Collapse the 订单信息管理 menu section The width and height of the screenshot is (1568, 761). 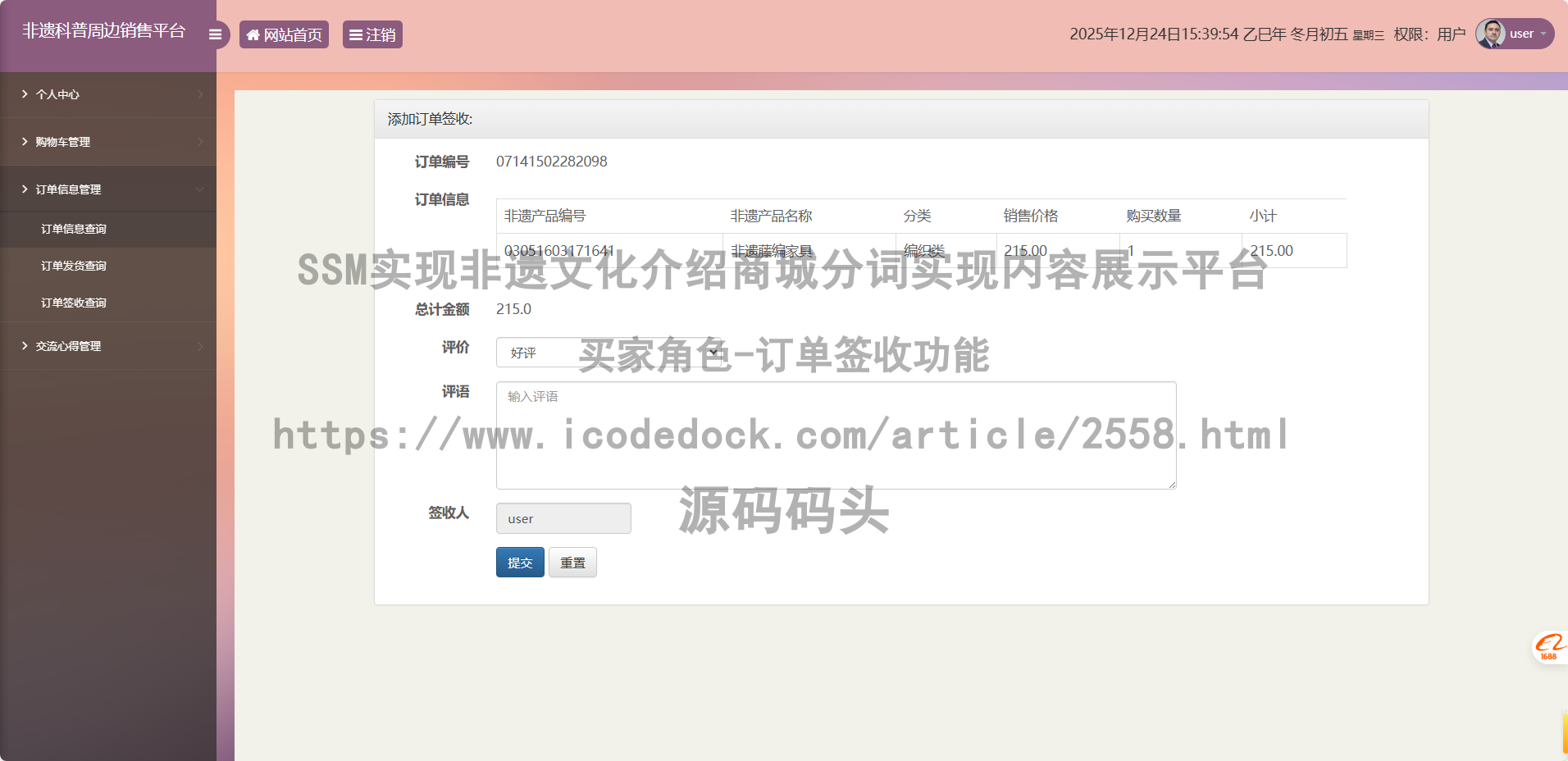tap(200, 189)
